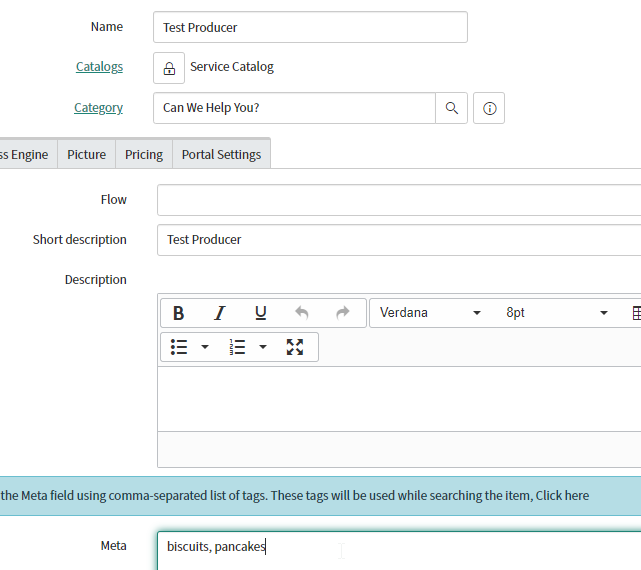
Task: Undo last edit in Description editor
Action: [x=302, y=313]
